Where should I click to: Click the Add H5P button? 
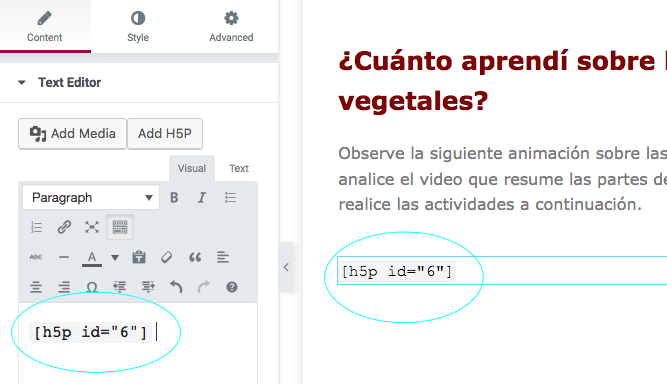tap(165, 134)
